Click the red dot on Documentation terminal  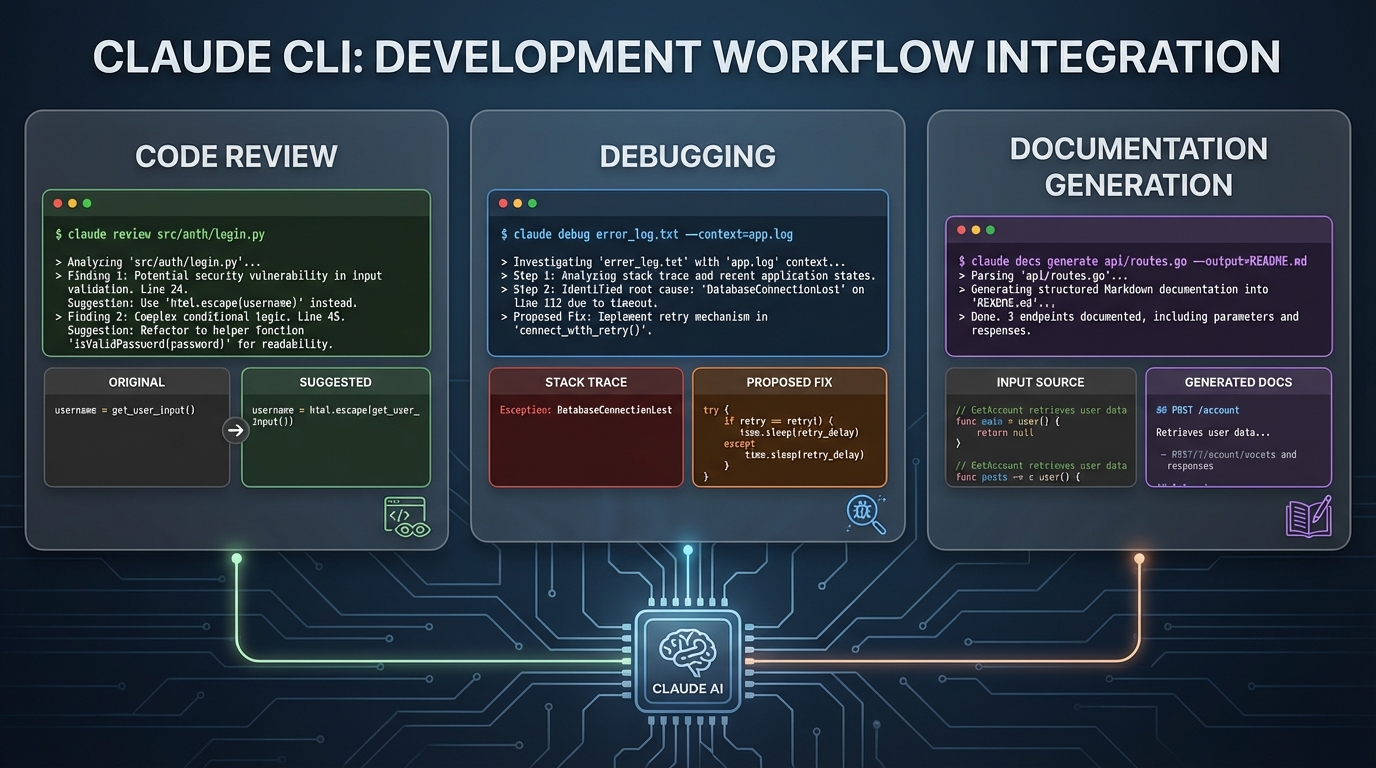tap(961, 229)
